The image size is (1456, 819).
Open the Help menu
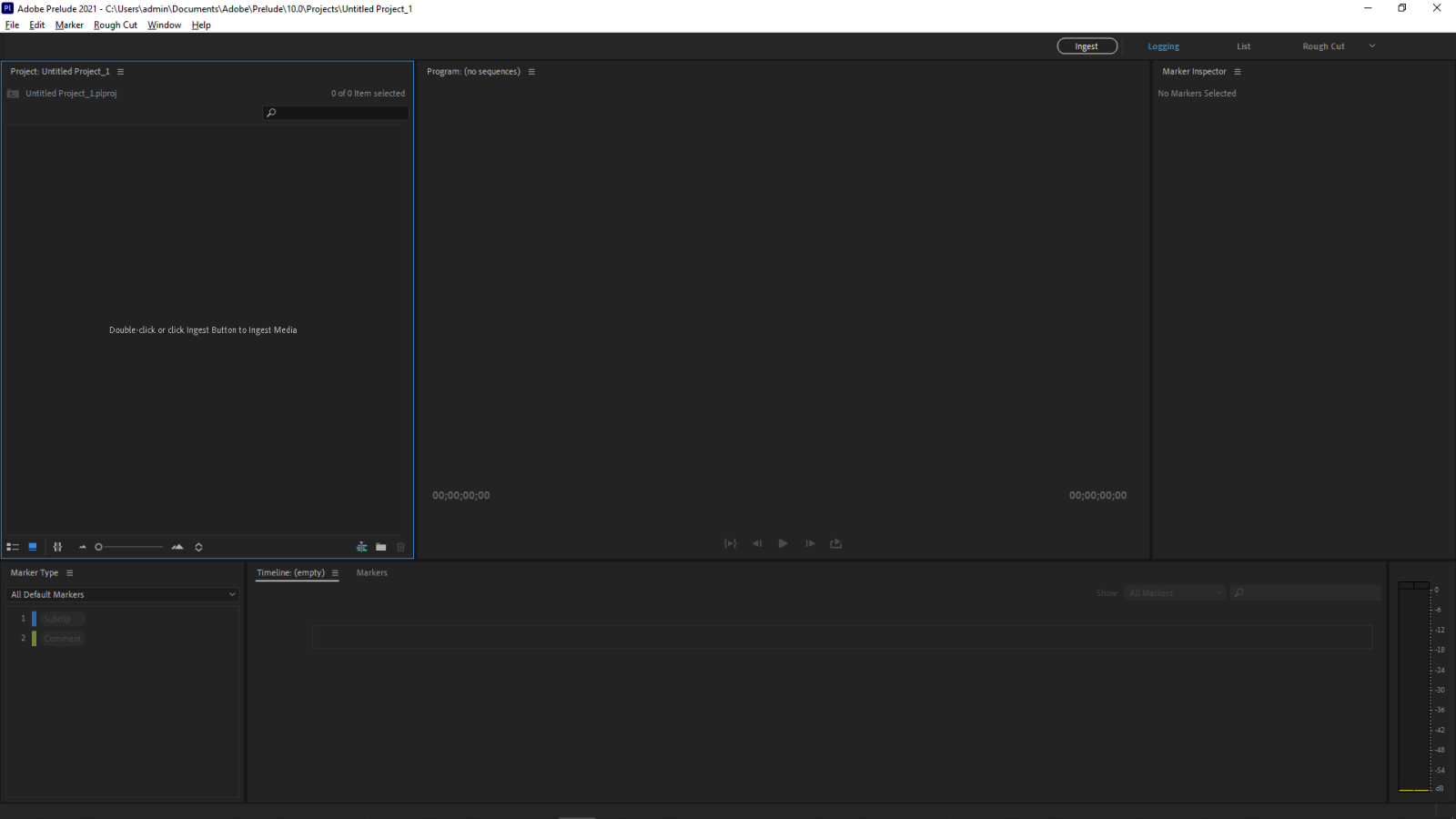pos(201,25)
